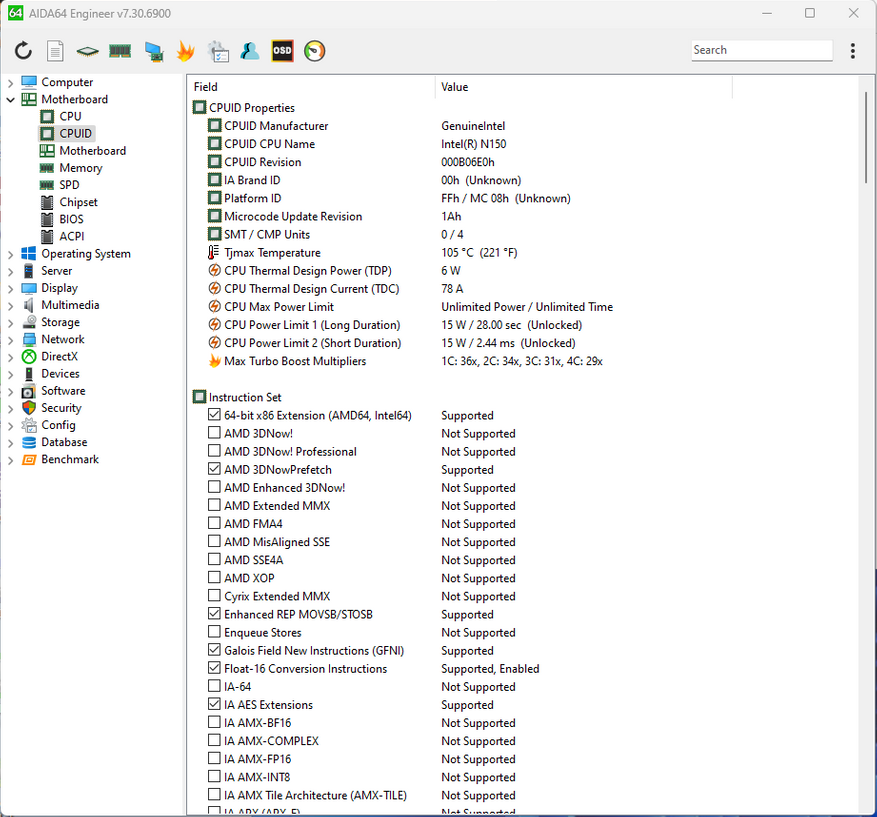Screen dimensions: 877x817
Task: Toggle the Enqueue Stores checkbox
Action: [x=214, y=633]
